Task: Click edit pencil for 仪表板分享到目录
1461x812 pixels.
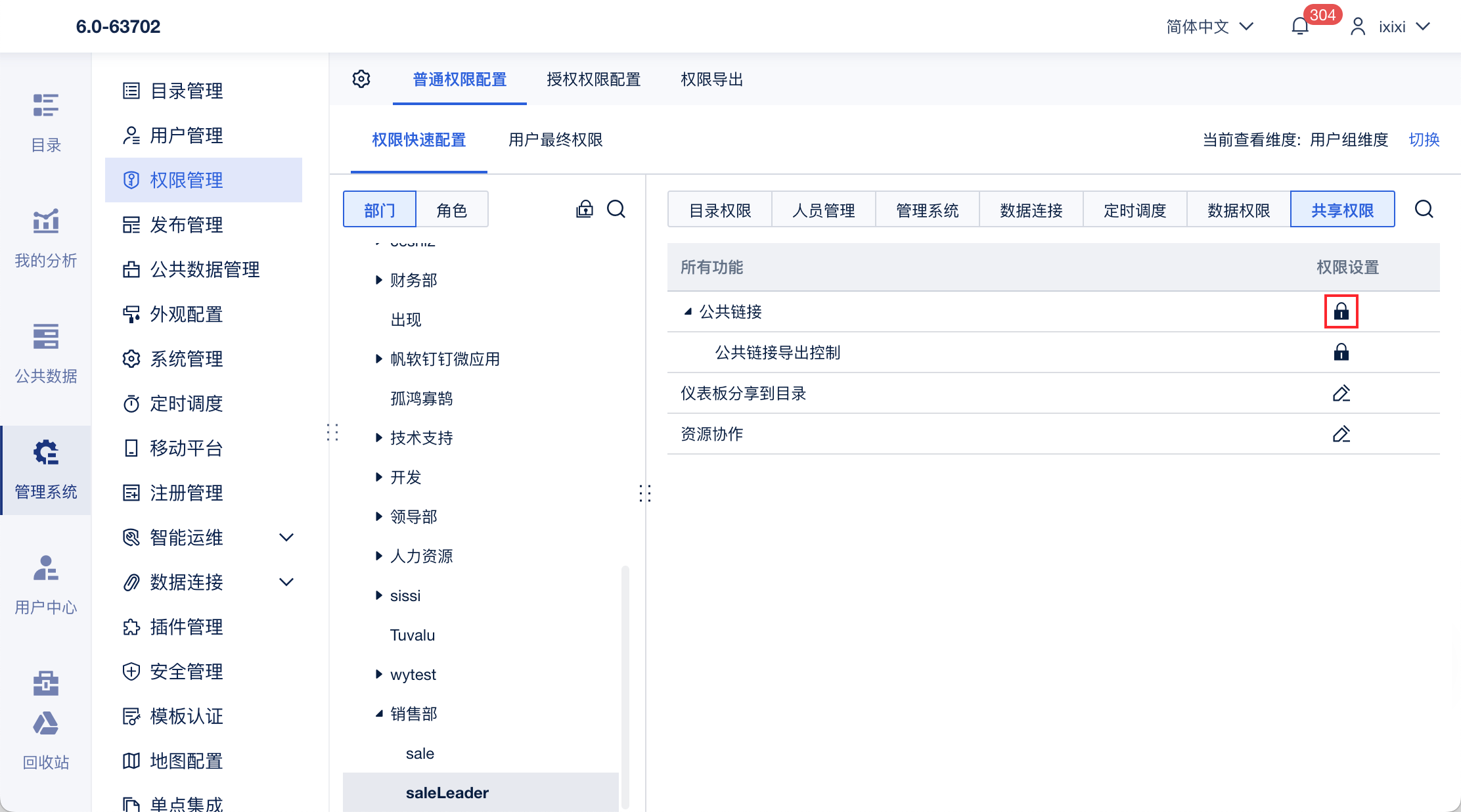Action: click(1341, 393)
